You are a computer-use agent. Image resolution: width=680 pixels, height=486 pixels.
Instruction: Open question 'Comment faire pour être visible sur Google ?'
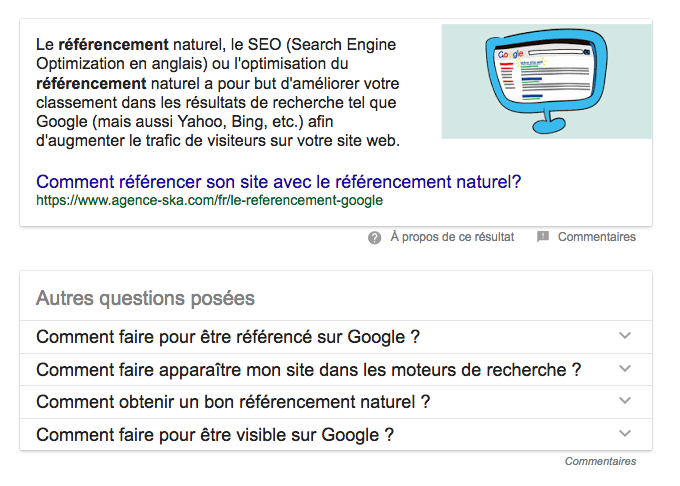tap(215, 435)
